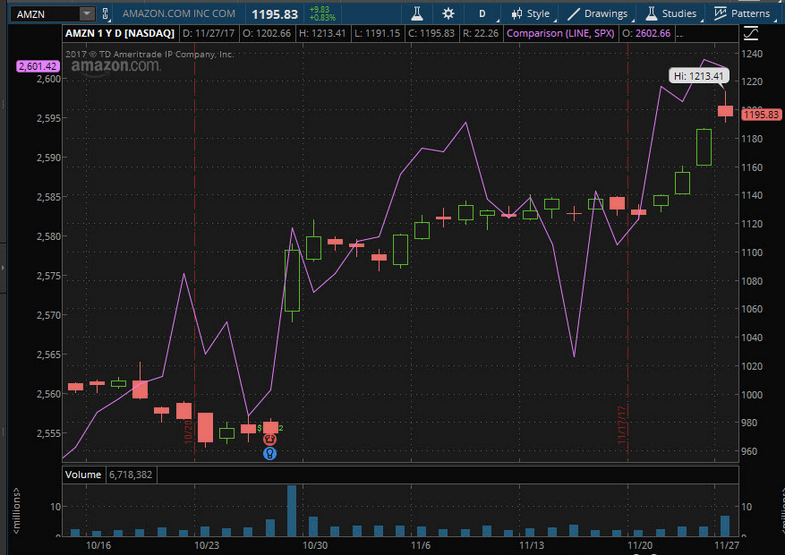Click the C: 1195.83 close value
Screen dimensions: 785x555
(431, 34)
